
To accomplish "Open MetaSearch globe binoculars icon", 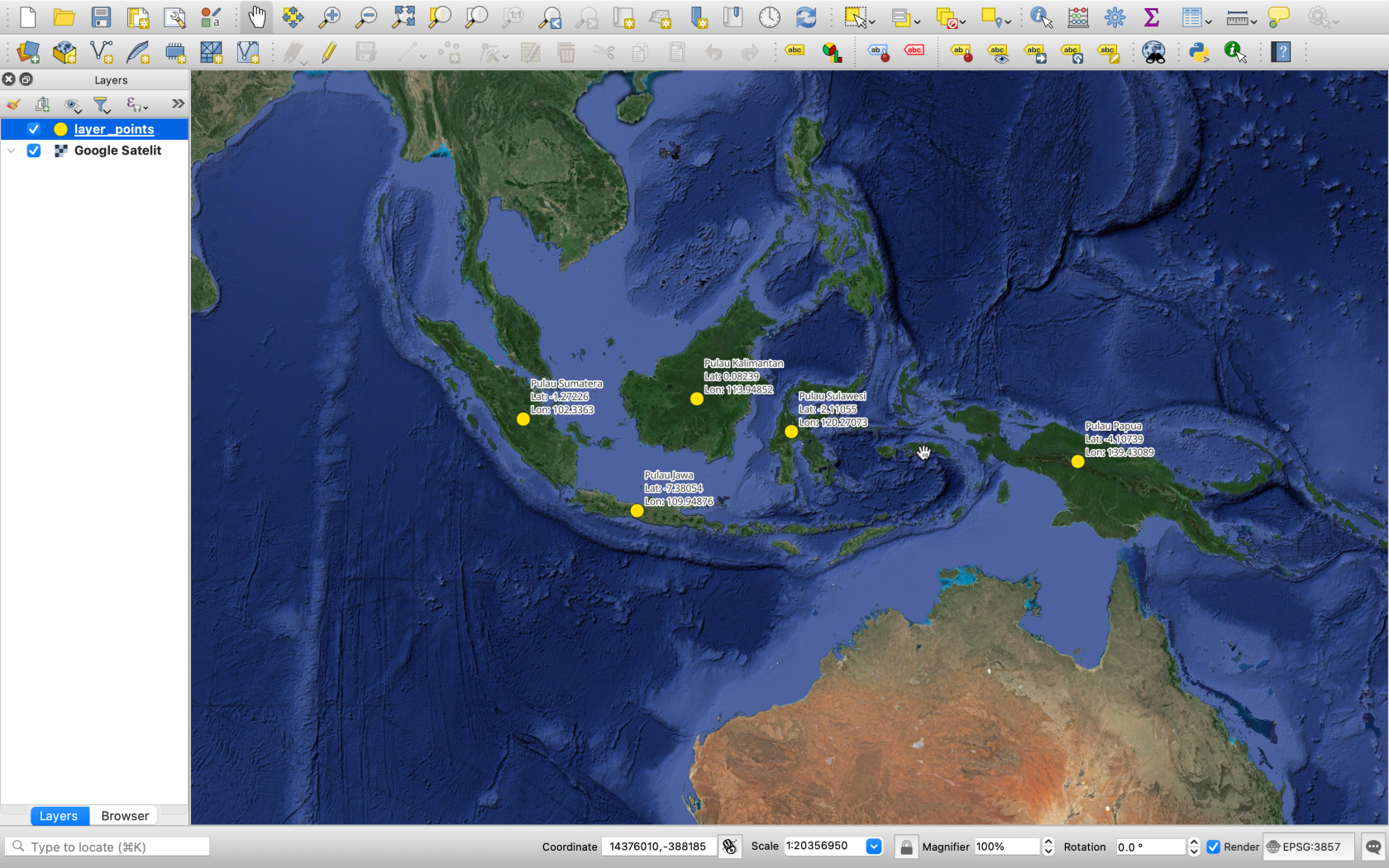I will click(1153, 53).
